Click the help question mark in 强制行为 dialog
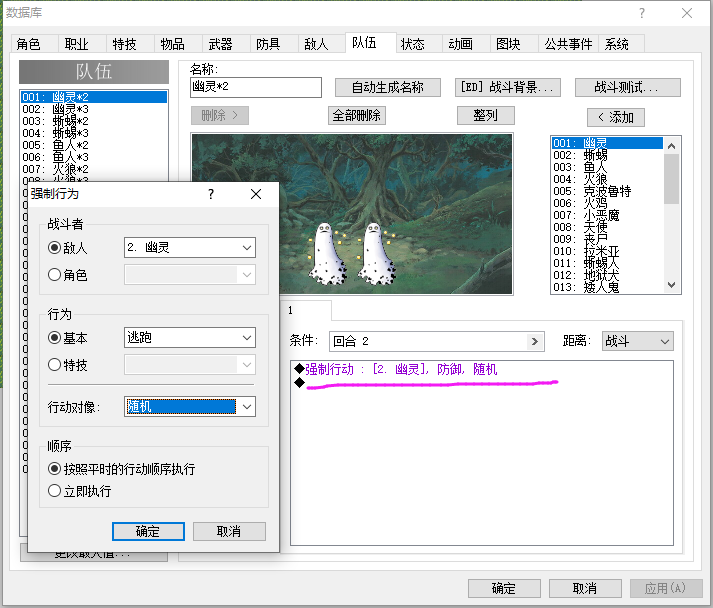Image resolution: width=713 pixels, height=608 pixels. pos(211,194)
